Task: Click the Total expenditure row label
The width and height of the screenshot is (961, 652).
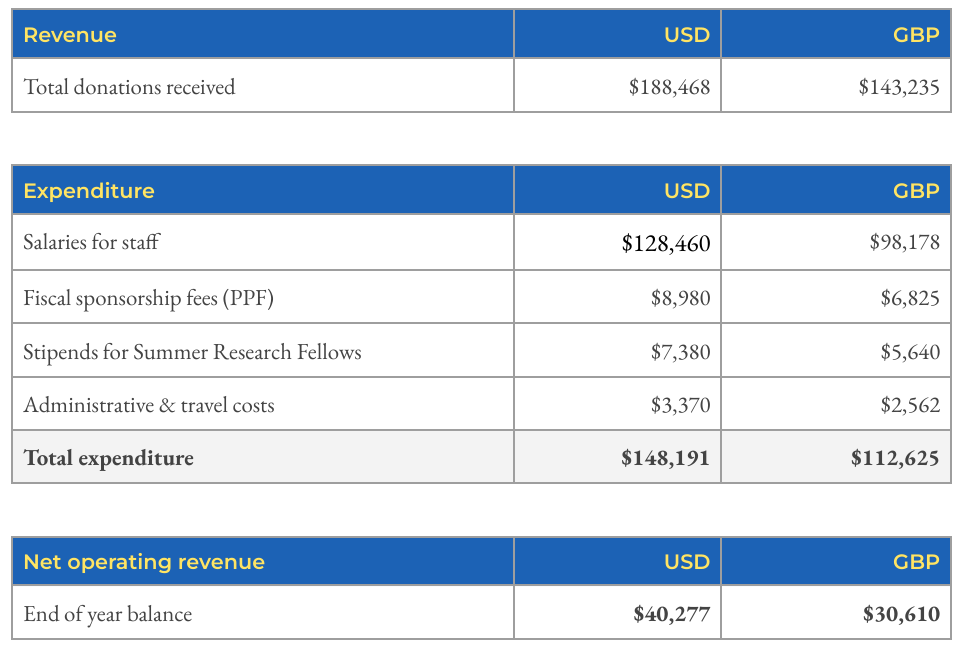Action: [108, 458]
